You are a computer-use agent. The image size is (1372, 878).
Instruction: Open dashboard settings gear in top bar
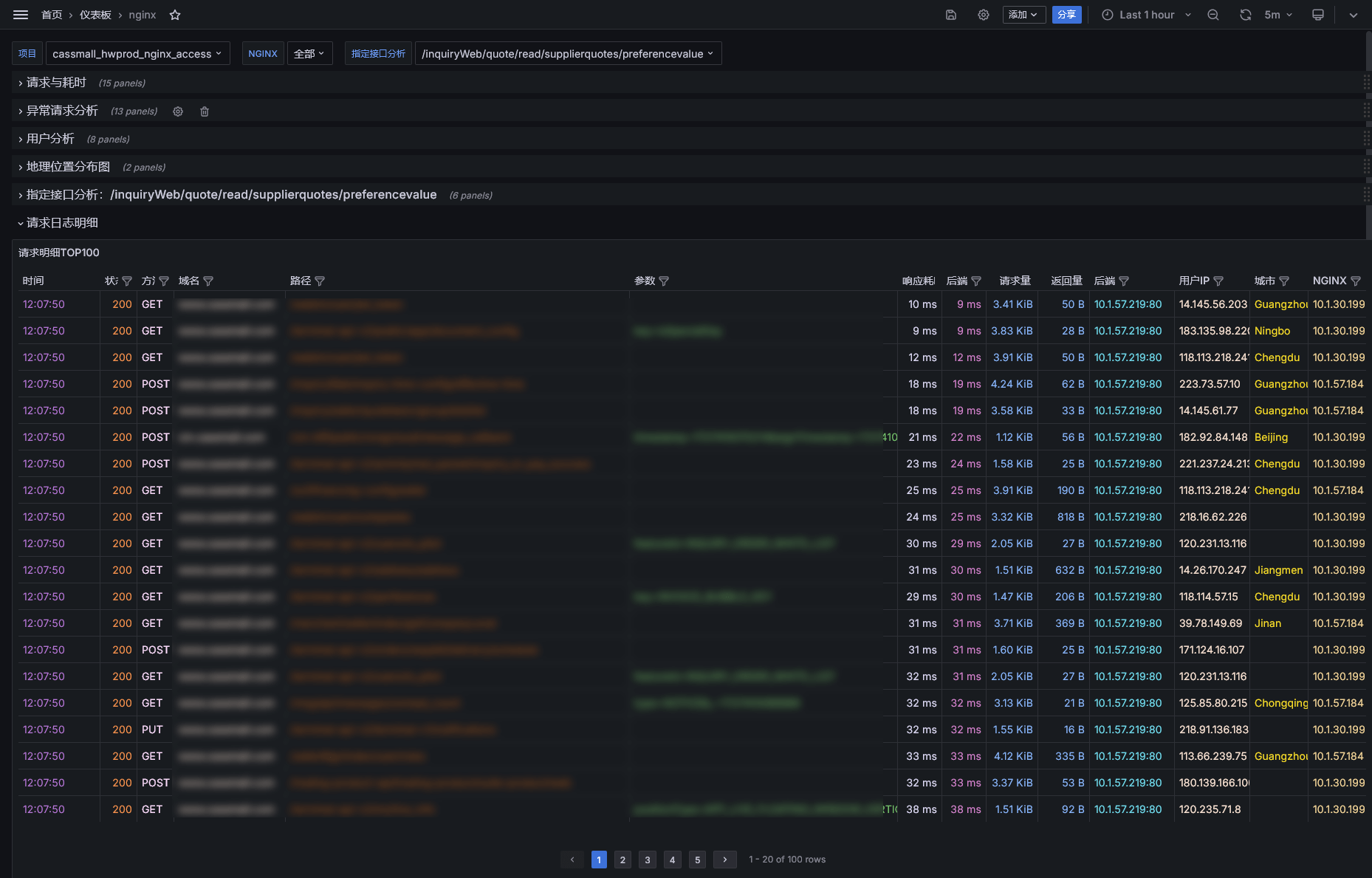tap(984, 15)
